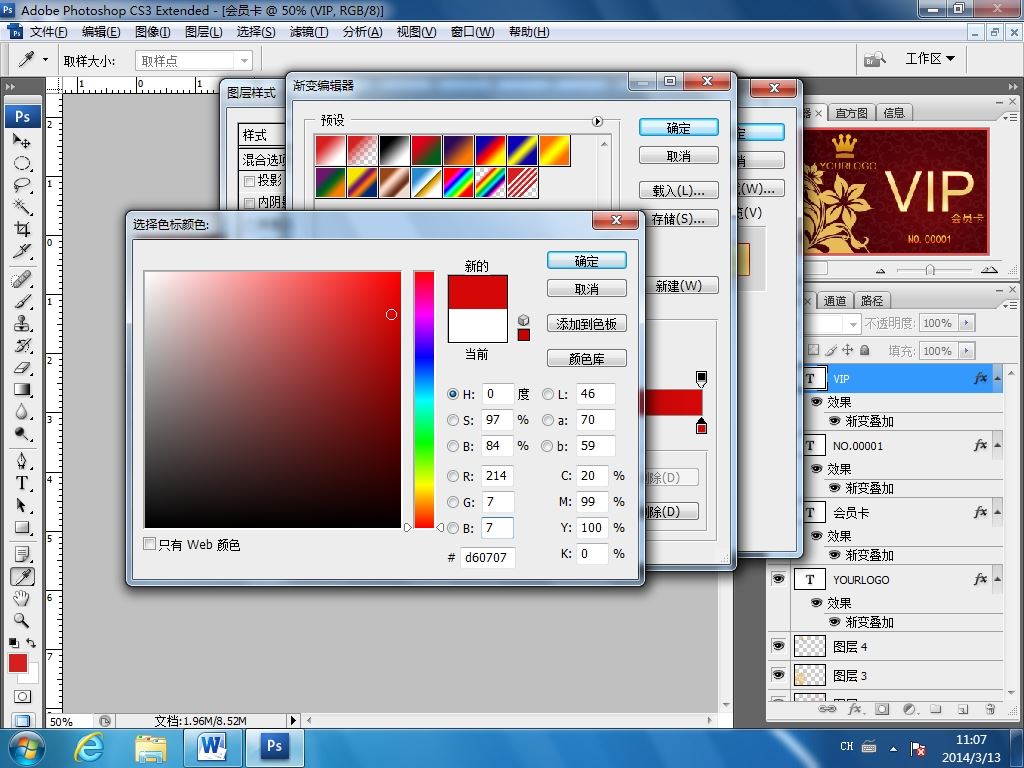Select the Horizontal Type tool
Screen dimensions: 1024x768
pos(22,483)
